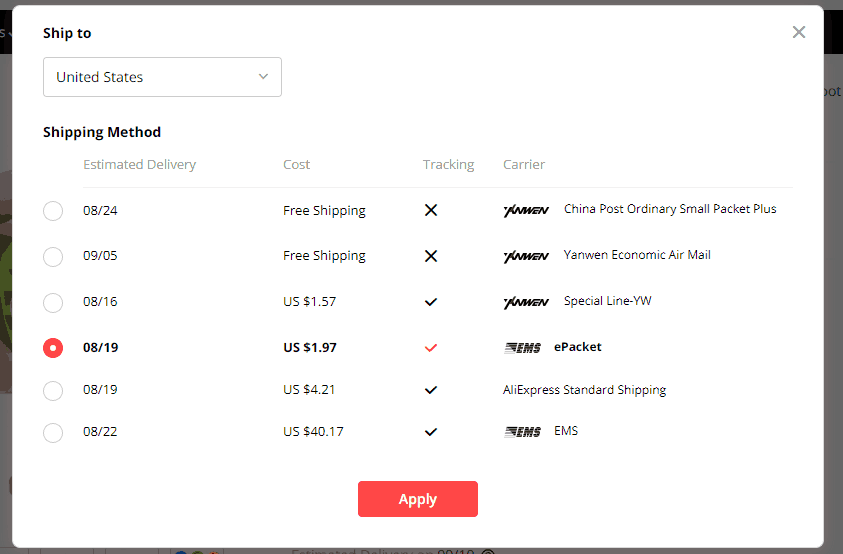Select the 08/24 Free Shipping radio button

pyautogui.click(x=53, y=211)
